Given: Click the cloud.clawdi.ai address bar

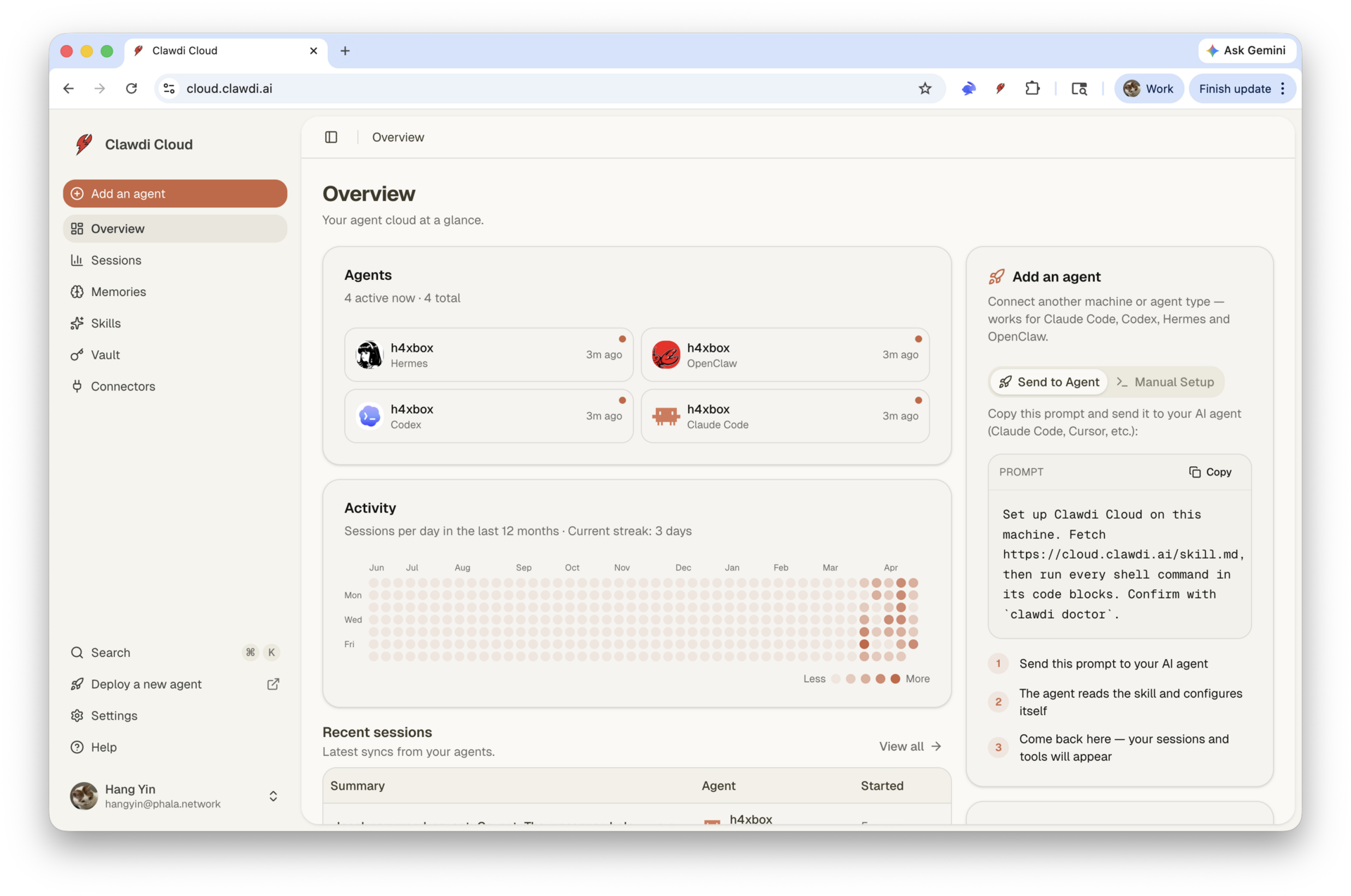Looking at the screenshot, I should [x=229, y=88].
